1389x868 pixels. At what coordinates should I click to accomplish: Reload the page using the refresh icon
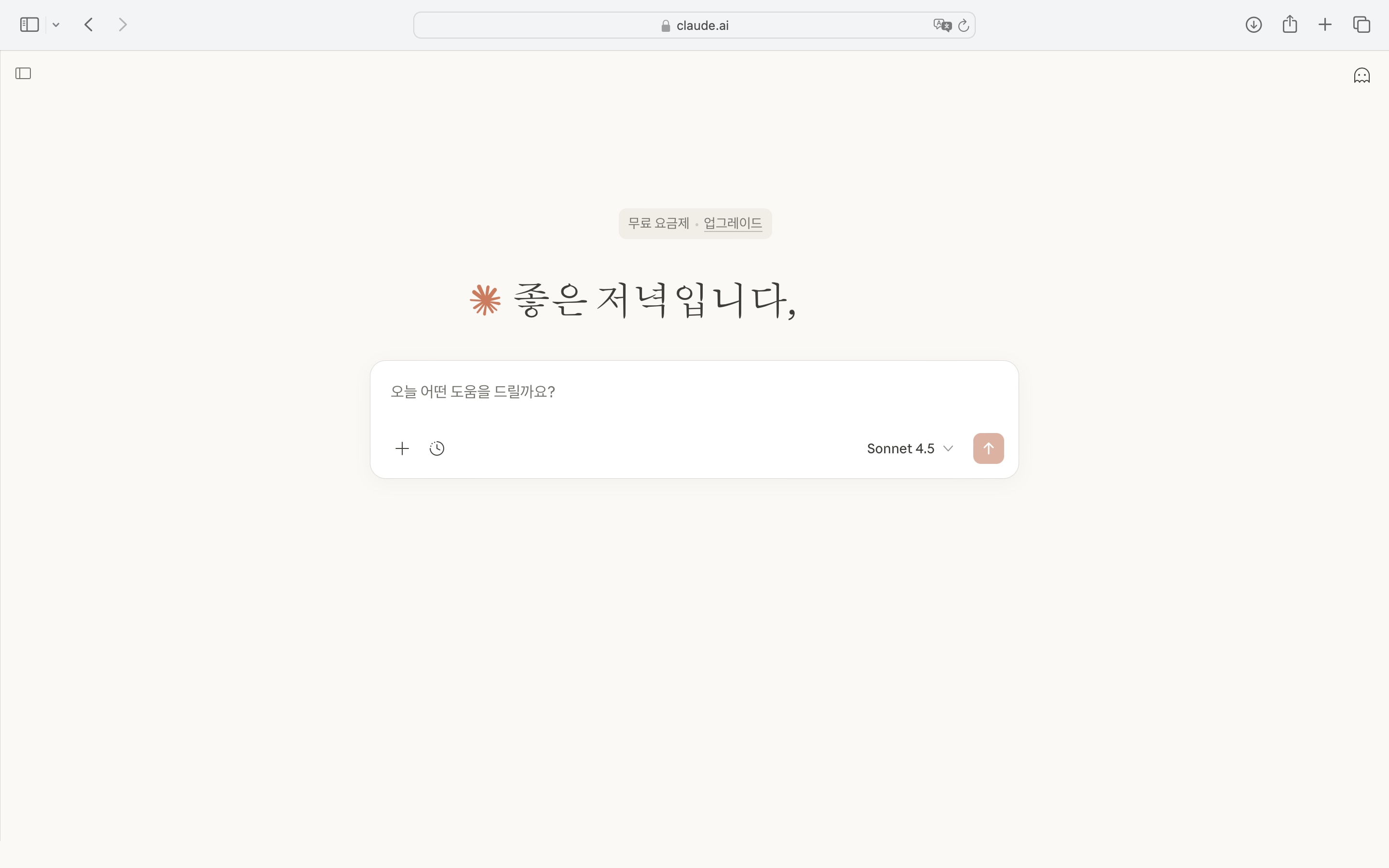coord(964,25)
